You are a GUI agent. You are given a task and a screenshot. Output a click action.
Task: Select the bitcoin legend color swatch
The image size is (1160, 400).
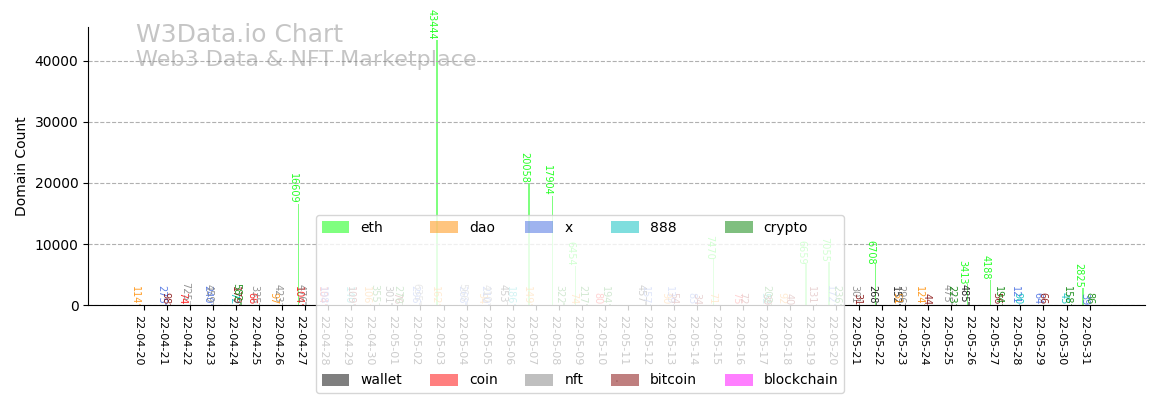click(625, 380)
